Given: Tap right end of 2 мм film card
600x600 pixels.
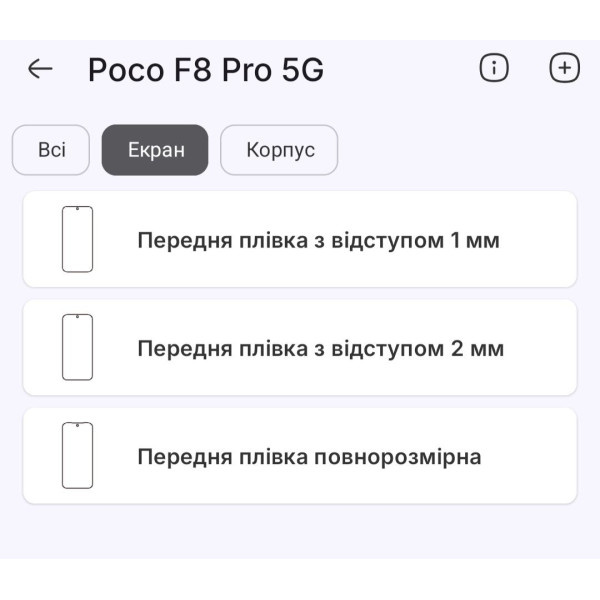Looking at the screenshot, I should click(x=545, y=348).
